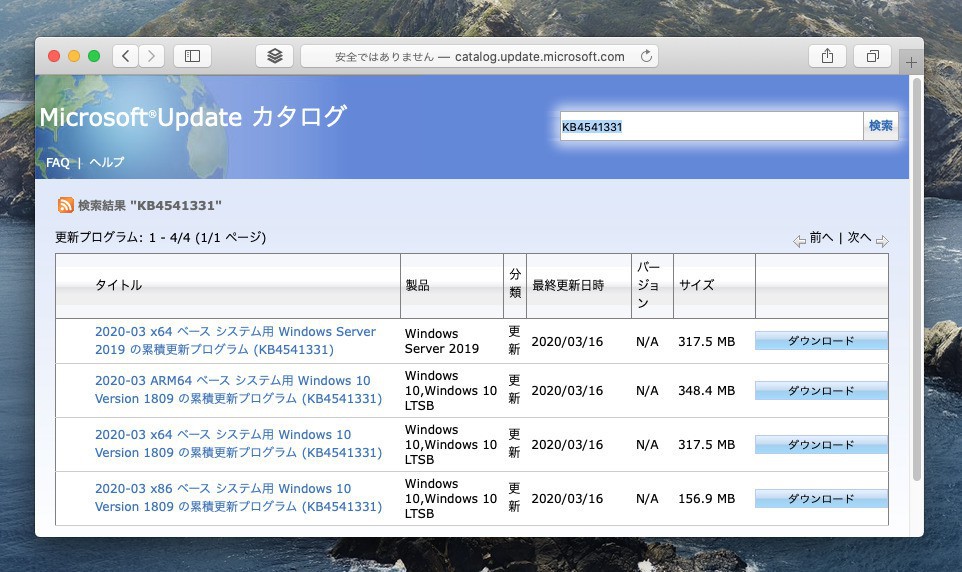Open the Windows Server 2019 x64 update link
The image size is (962, 572).
[x=235, y=341]
